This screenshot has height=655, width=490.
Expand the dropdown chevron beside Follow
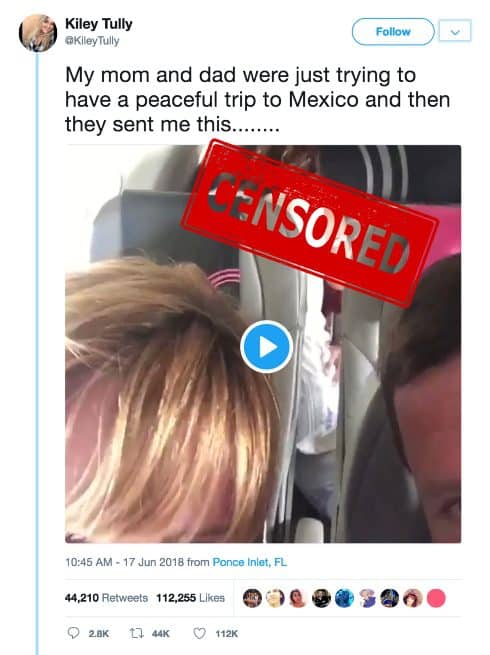tap(455, 32)
